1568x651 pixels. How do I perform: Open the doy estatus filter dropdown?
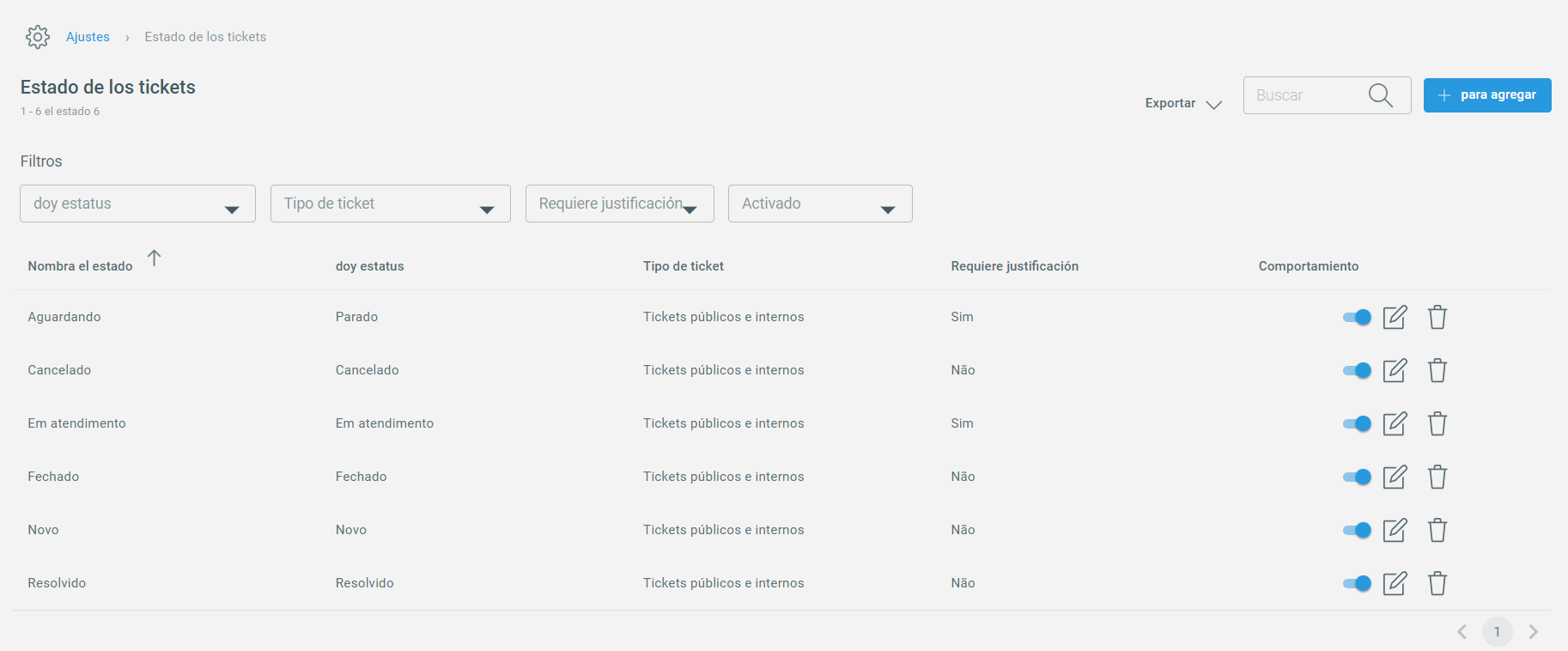click(137, 204)
